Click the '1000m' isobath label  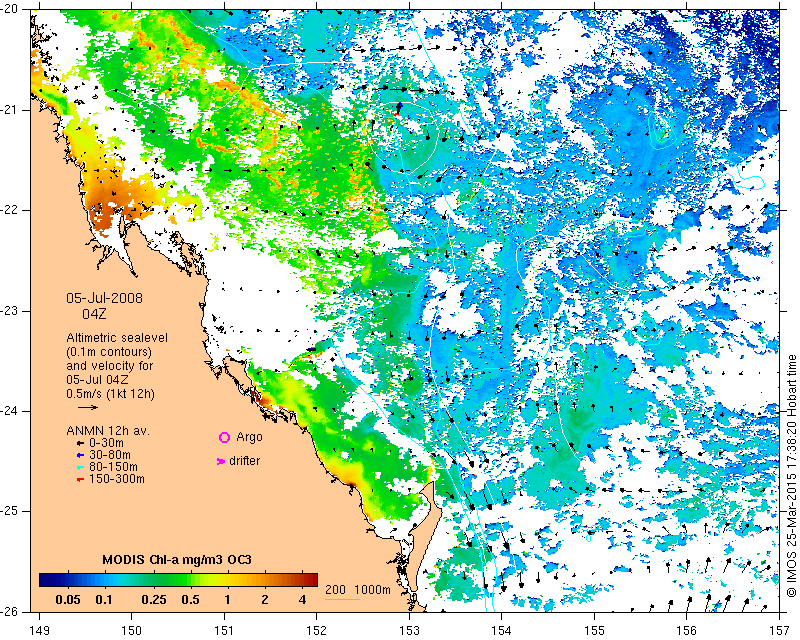click(372, 590)
